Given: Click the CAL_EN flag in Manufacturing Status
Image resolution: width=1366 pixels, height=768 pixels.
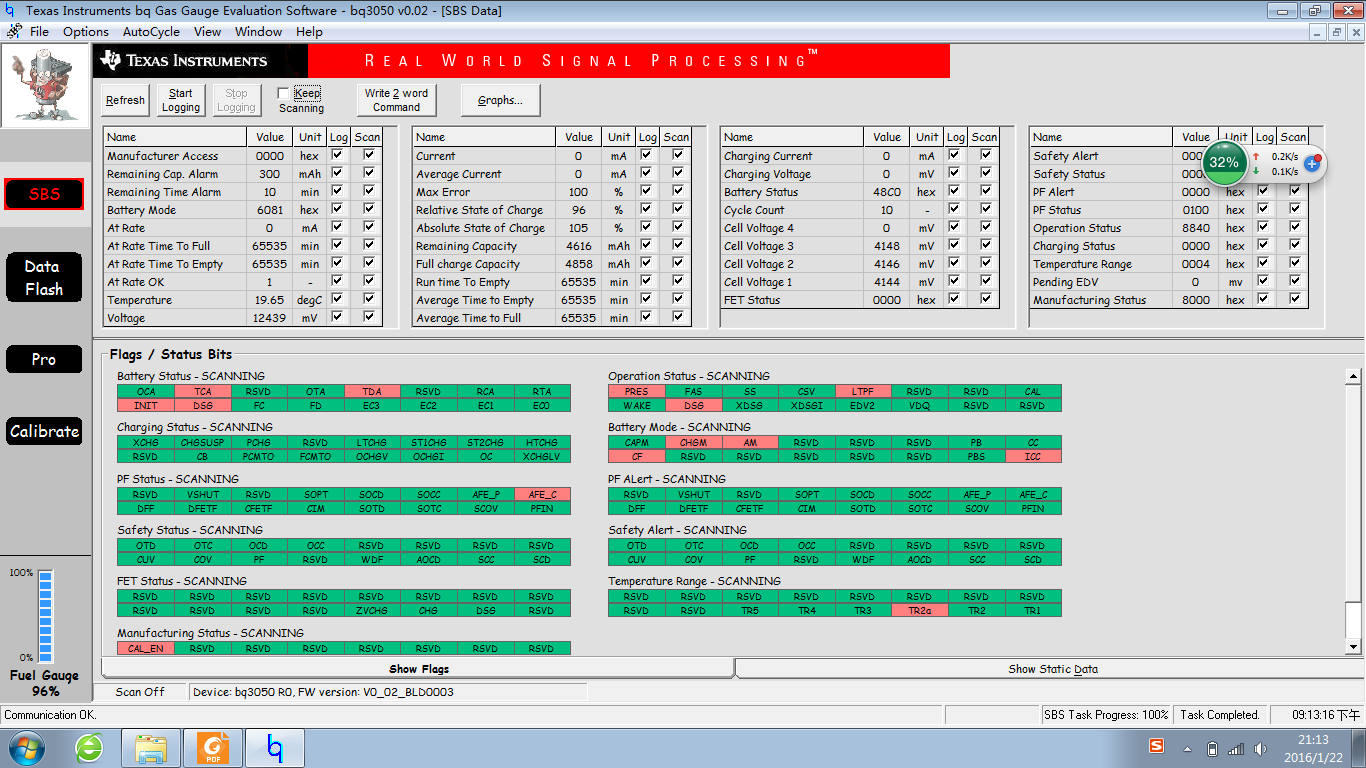Looking at the screenshot, I should pos(146,648).
